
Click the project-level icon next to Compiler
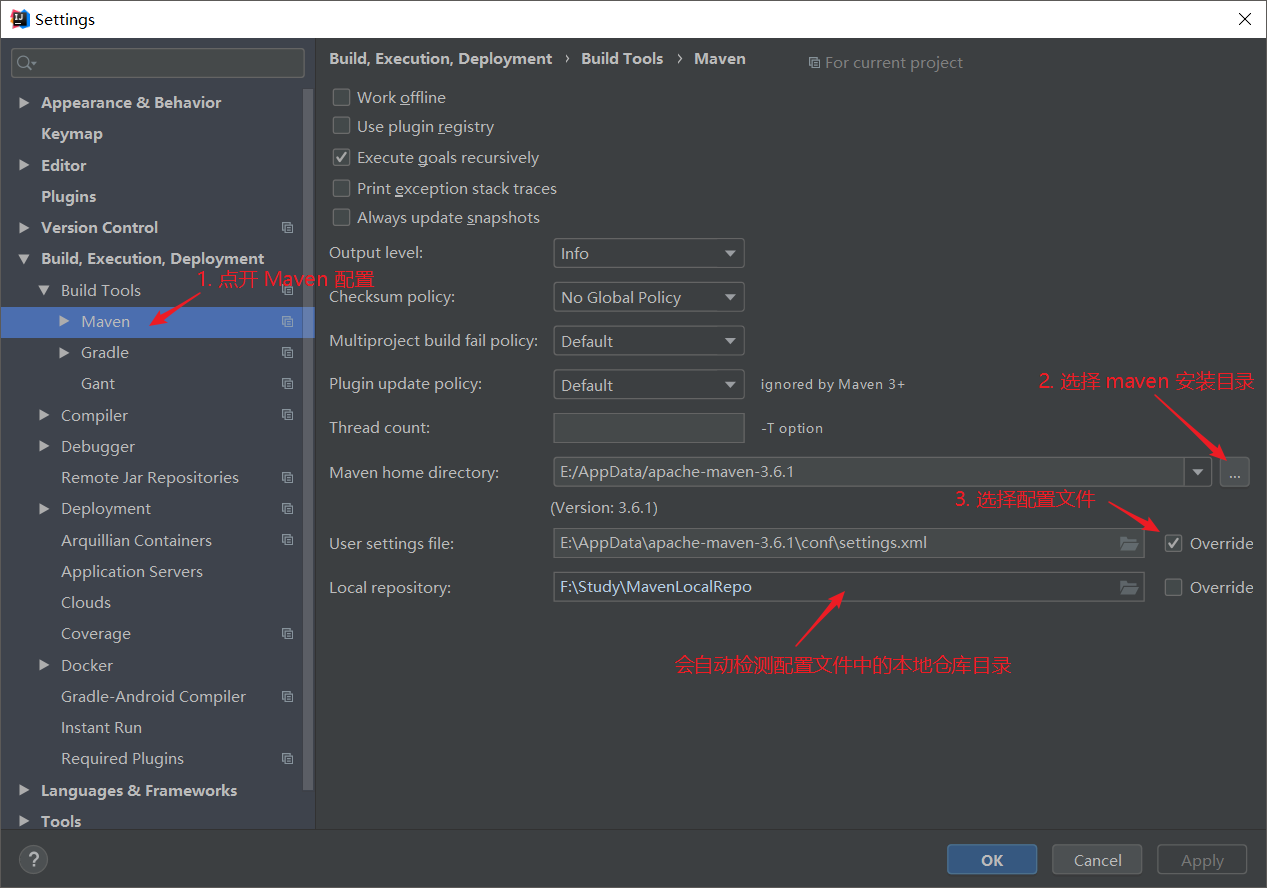coord(287,415)
